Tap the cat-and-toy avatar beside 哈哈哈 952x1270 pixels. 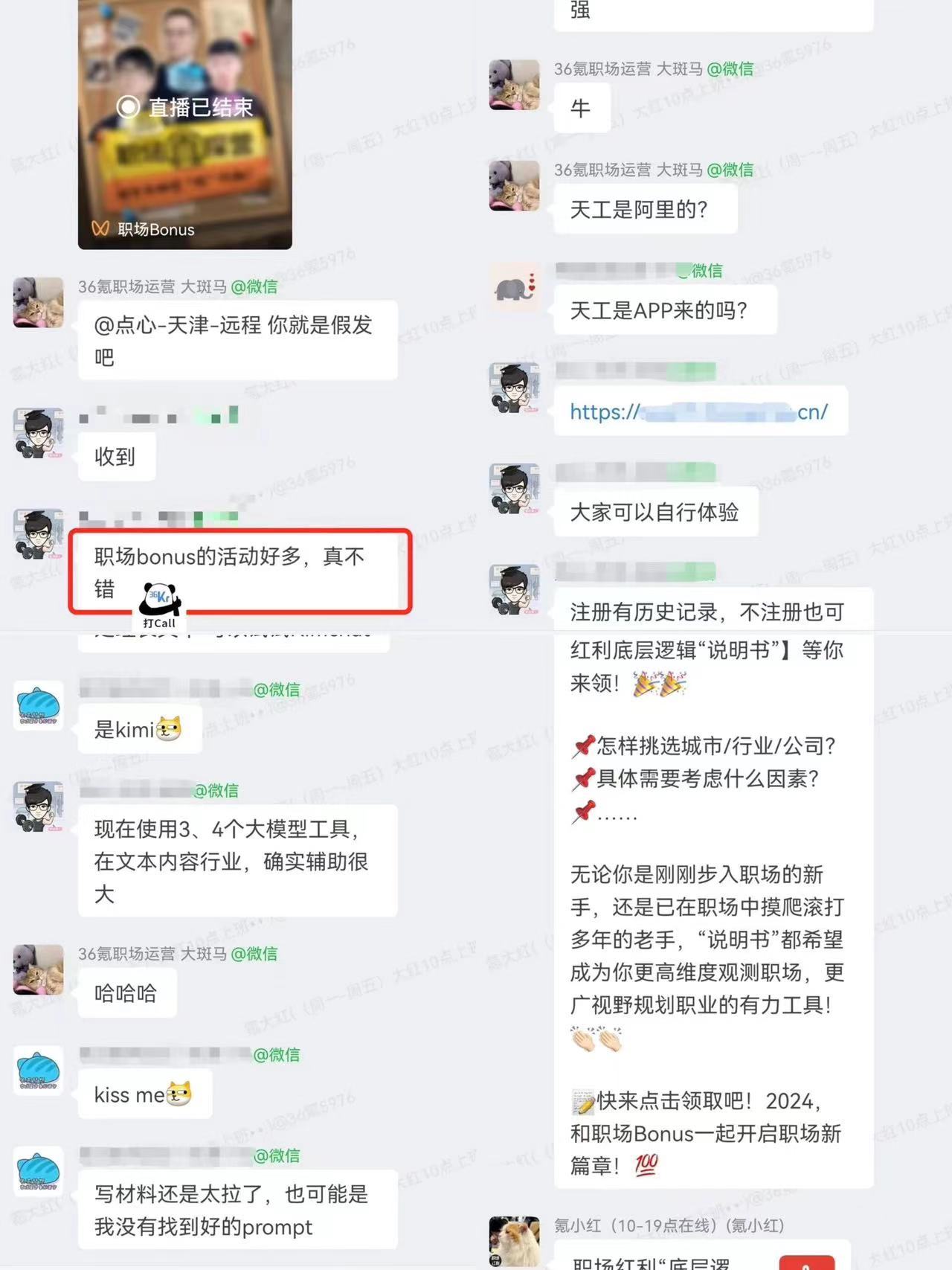click(39, 969)
